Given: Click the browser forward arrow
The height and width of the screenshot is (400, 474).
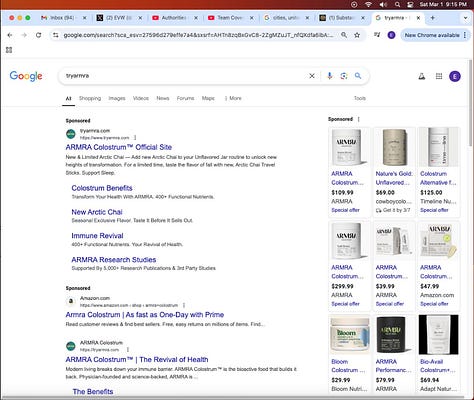Looking at the screenshot, I should (24, 35).
